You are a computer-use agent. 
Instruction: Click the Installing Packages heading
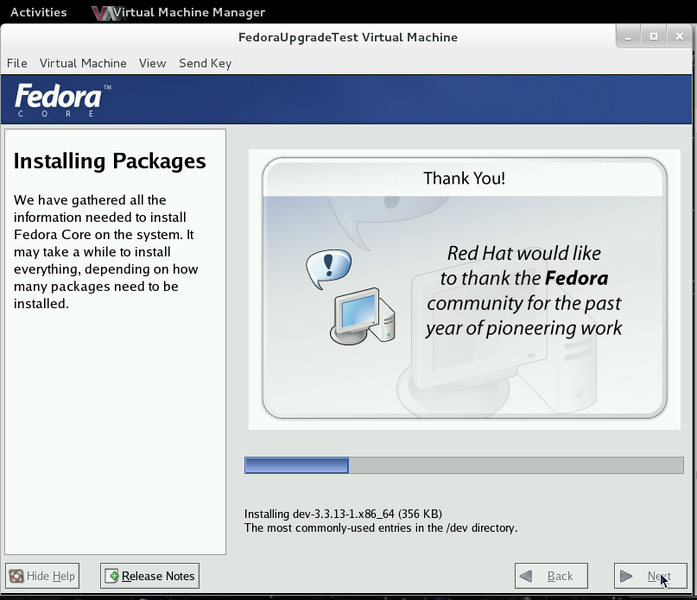[109, 161]
